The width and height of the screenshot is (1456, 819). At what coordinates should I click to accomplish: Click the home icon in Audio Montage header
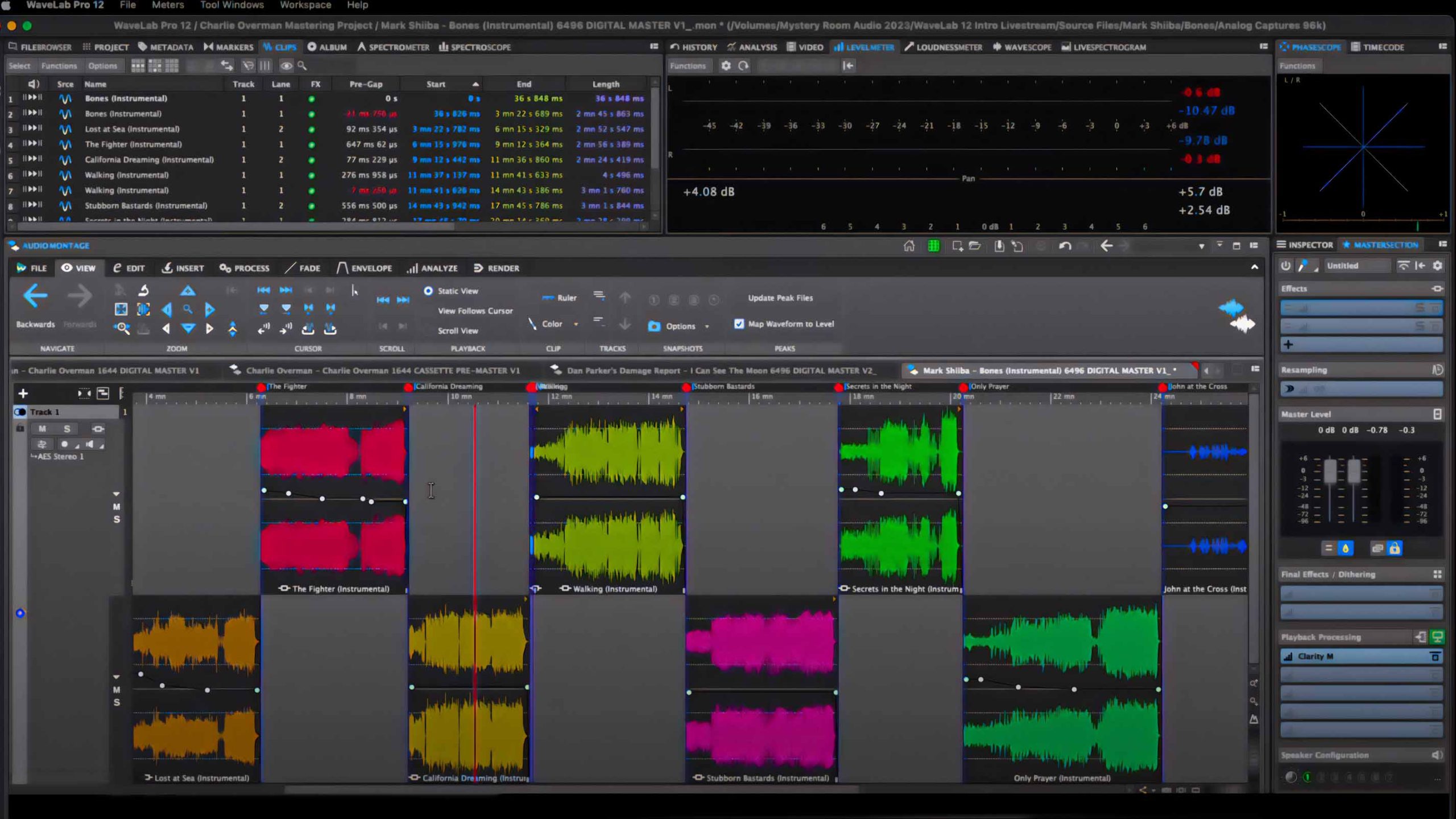pos(909,246)
